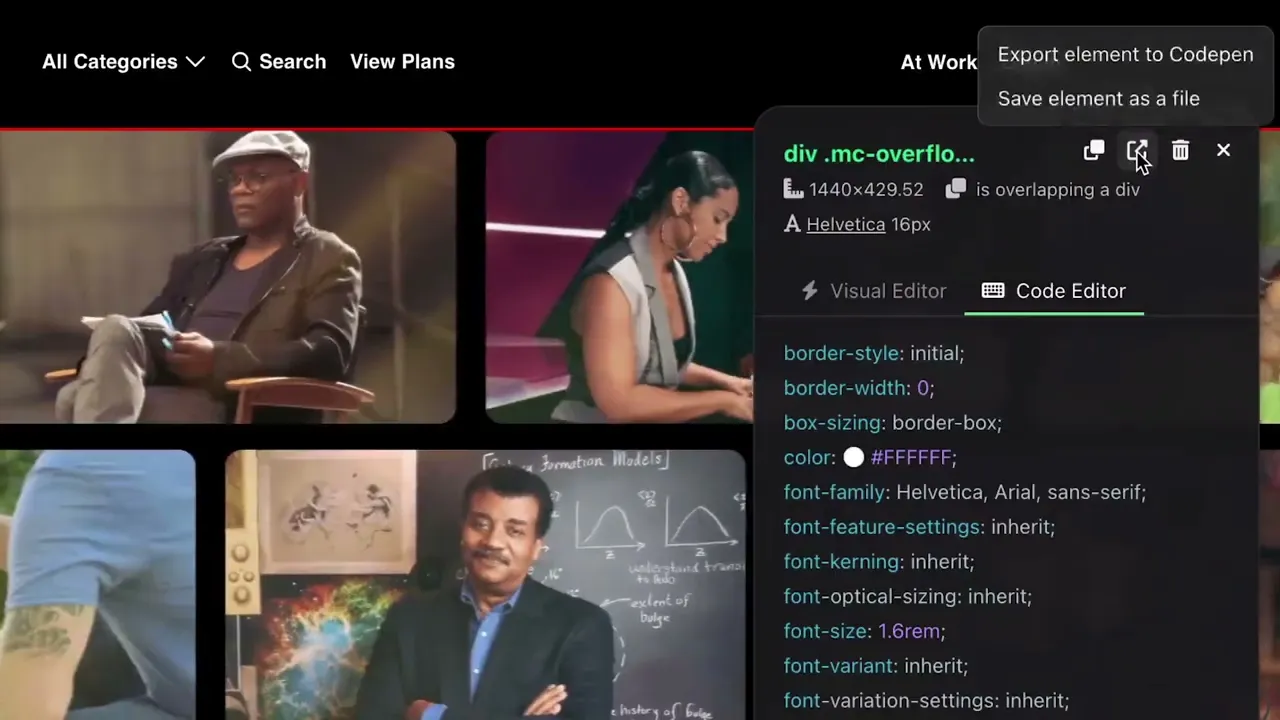Choose Export element to Codepen
This screenshot has height=720, width=1280.
(x=1125, y=54)
